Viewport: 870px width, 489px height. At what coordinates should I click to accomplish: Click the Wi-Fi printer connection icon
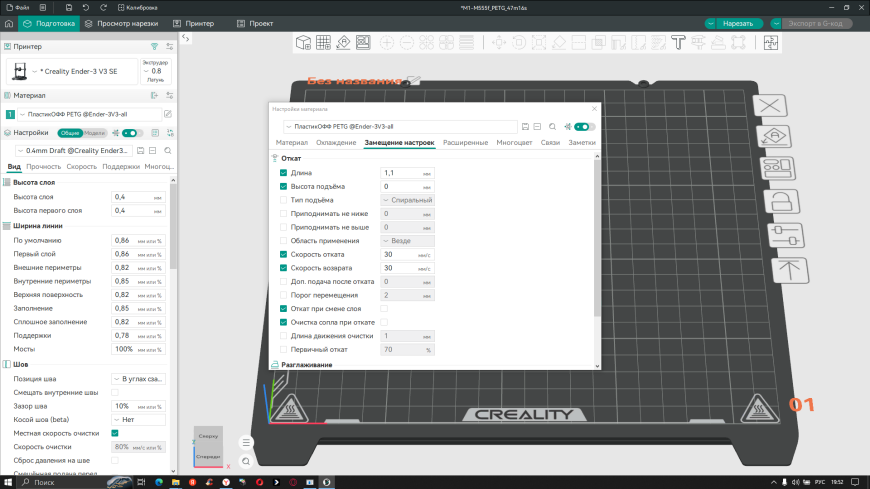point(154,47)
